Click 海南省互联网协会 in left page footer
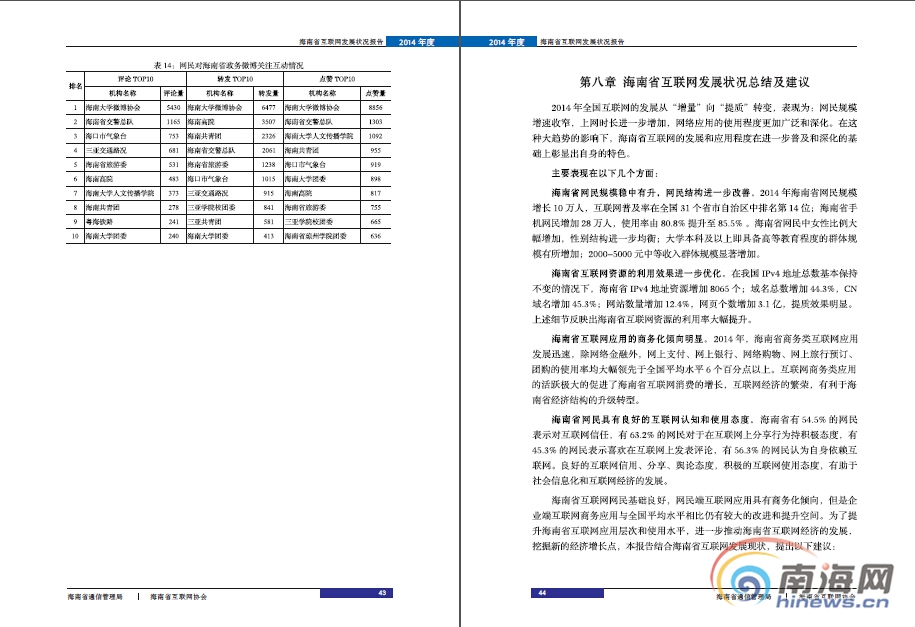The image size is (915, 627). coord(178,595)
